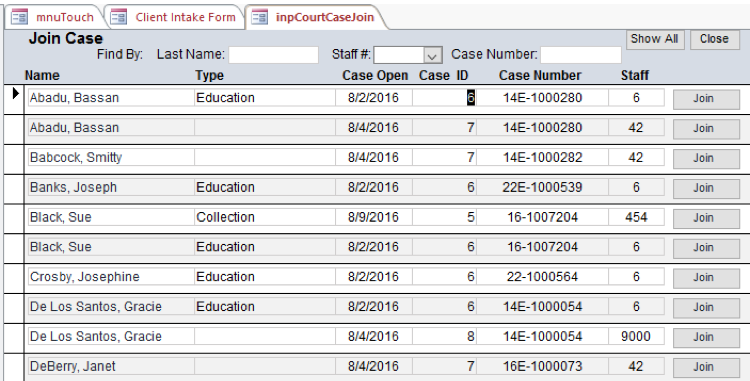Screen dimensions: 750x381
Task: Click the Case Number column header
Action: 540,76
